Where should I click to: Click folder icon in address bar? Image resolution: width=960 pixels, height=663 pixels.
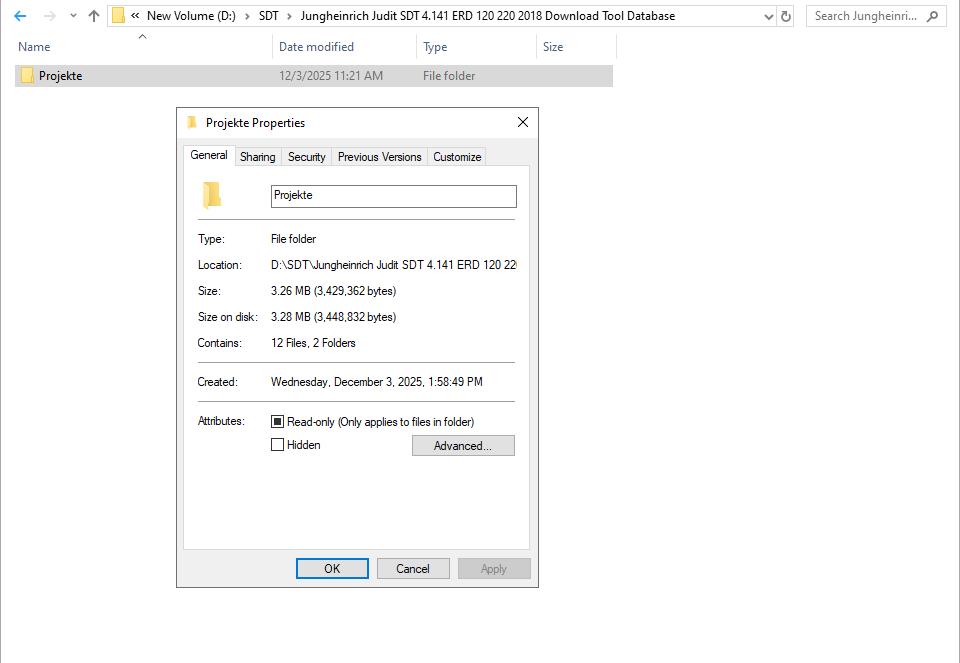[119, 16]
